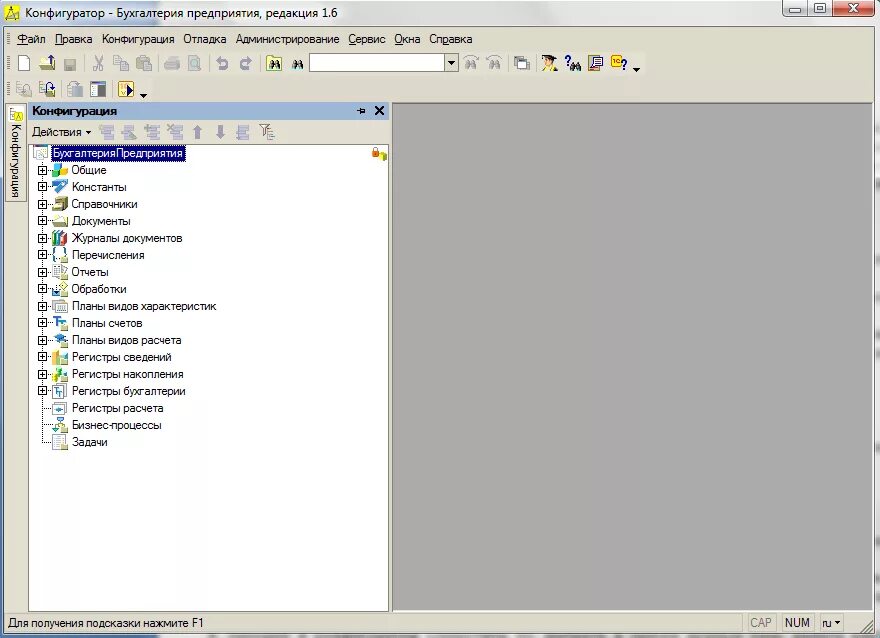Start debugging with the yellow play icon

click(x=126, y=89)
